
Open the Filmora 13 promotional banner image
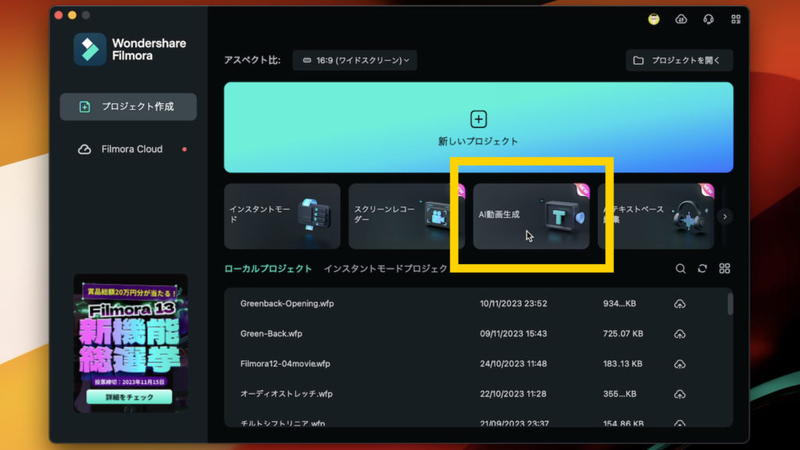(x=131, y=343)
